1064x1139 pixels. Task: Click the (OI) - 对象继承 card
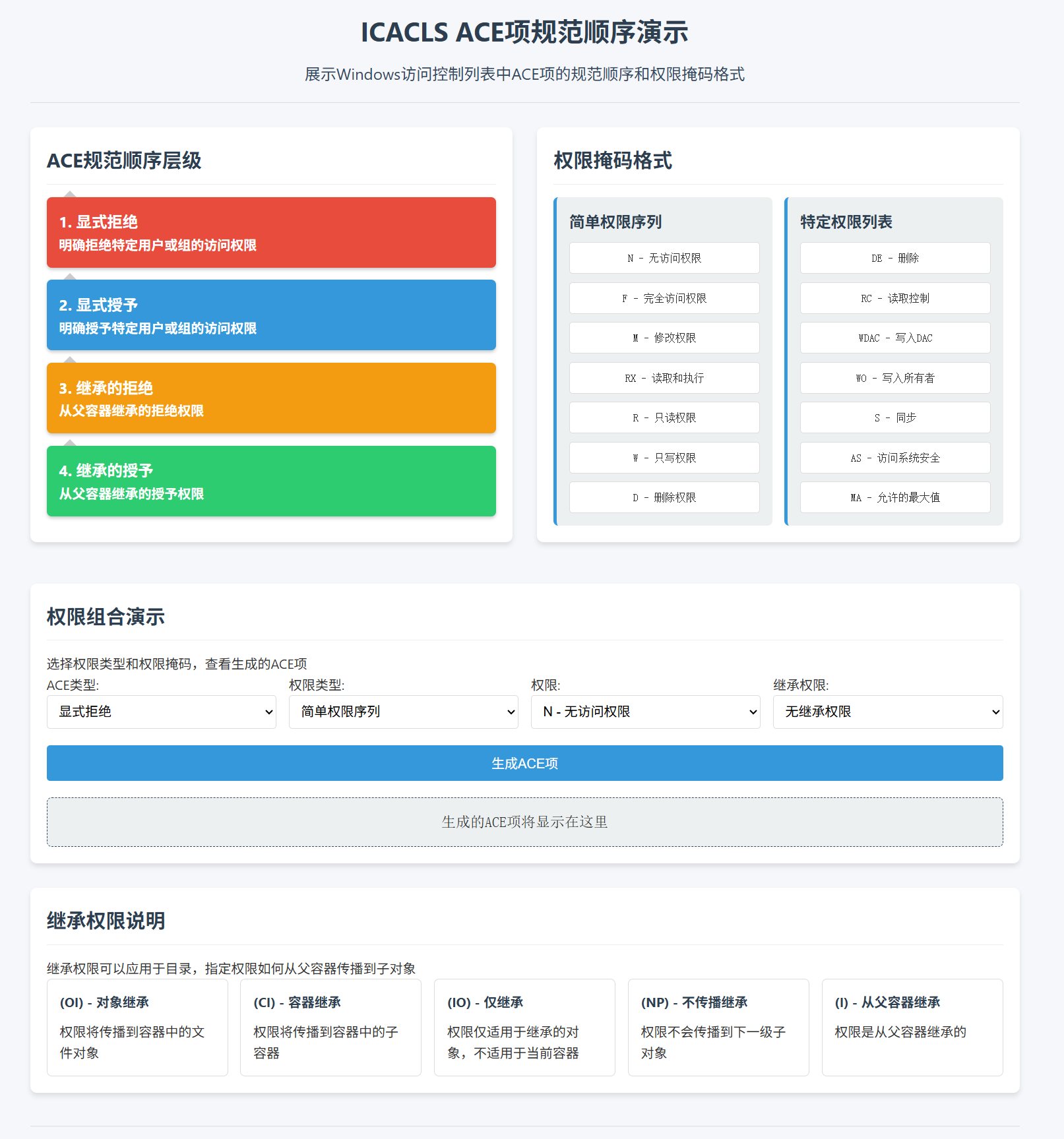click(137, 1028)
